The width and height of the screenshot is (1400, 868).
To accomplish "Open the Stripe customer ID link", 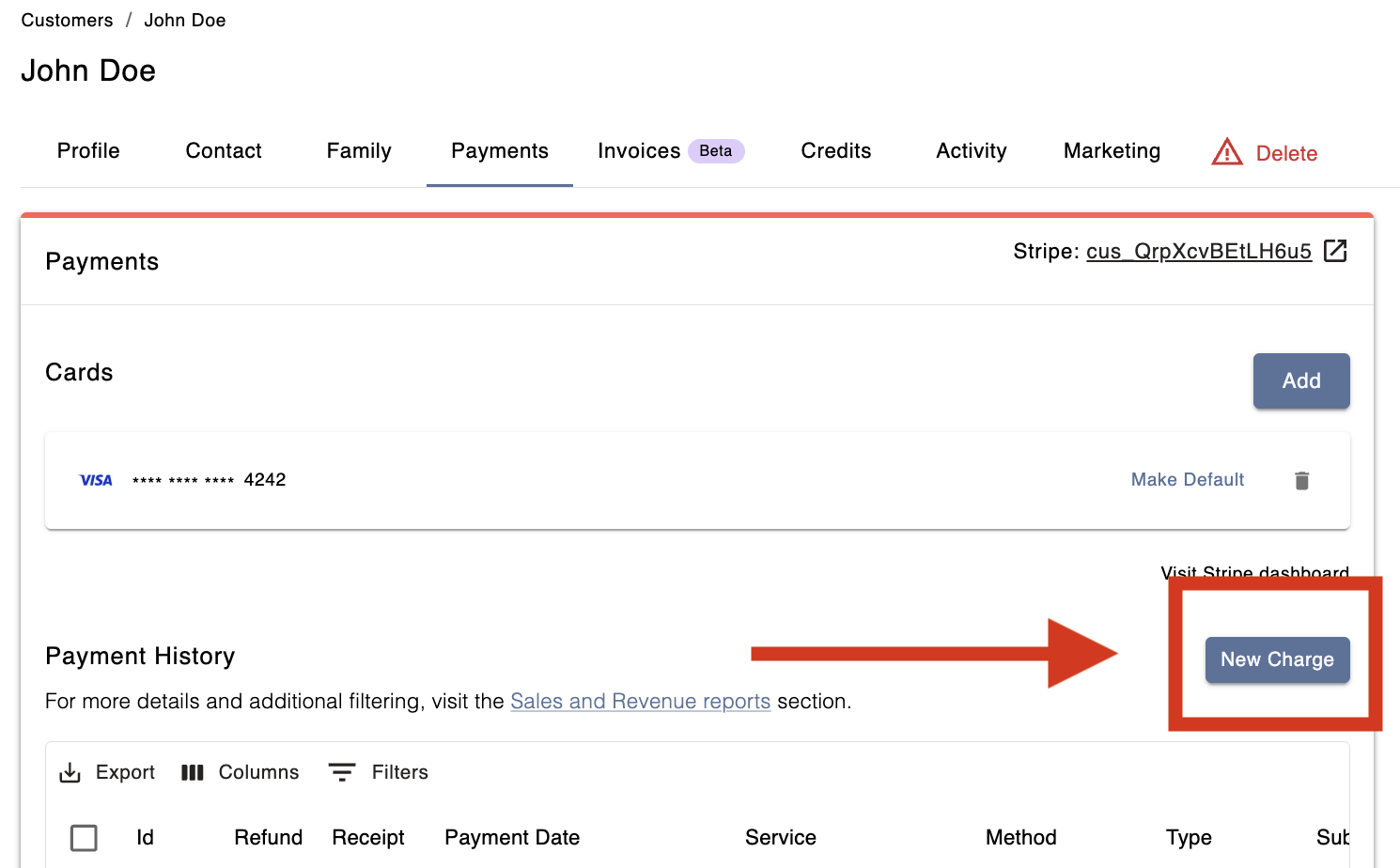I will (1199, 252).
